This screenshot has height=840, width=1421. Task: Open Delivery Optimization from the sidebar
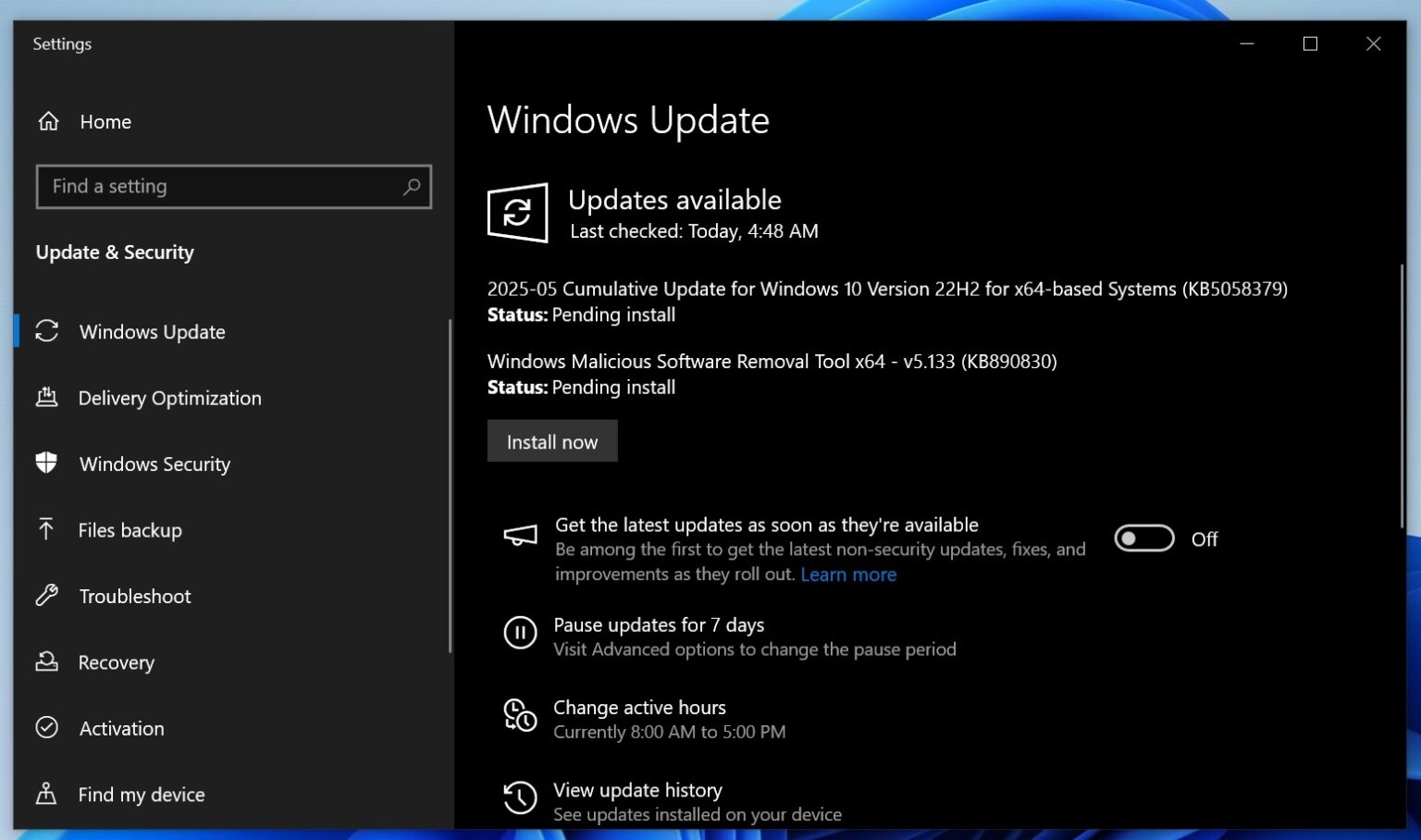48,398
